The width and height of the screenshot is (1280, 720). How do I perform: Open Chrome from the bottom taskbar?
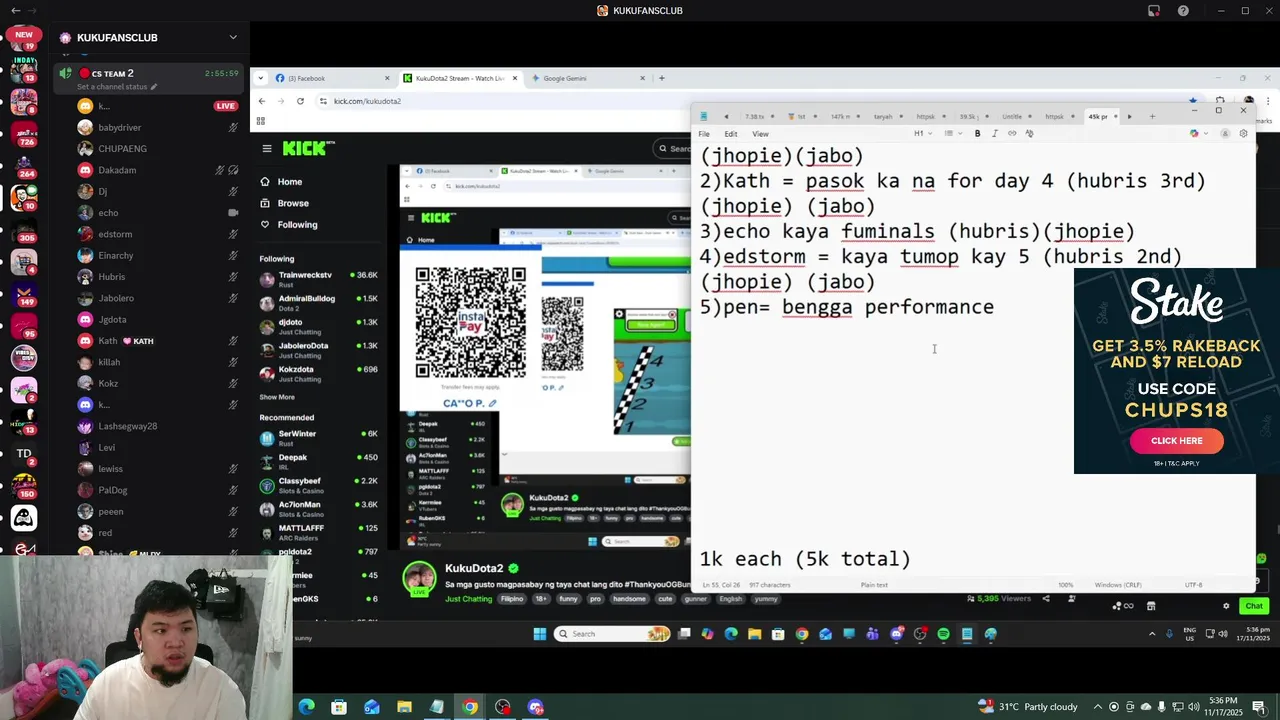click(470, 707)
